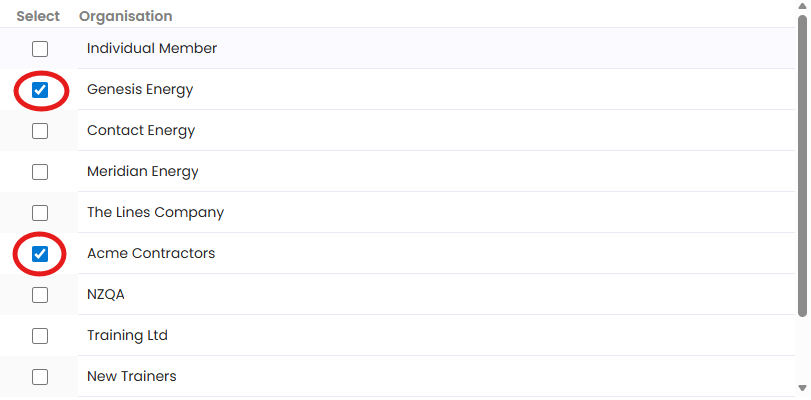Viewport: 811px width, 400px height.
Task: Click the Acme Contractors row text
Action: pyautogui.click(x=151, y=254)
